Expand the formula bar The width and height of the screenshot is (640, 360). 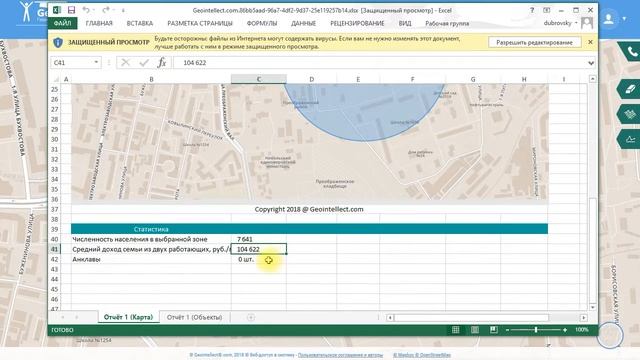(591, 63)
